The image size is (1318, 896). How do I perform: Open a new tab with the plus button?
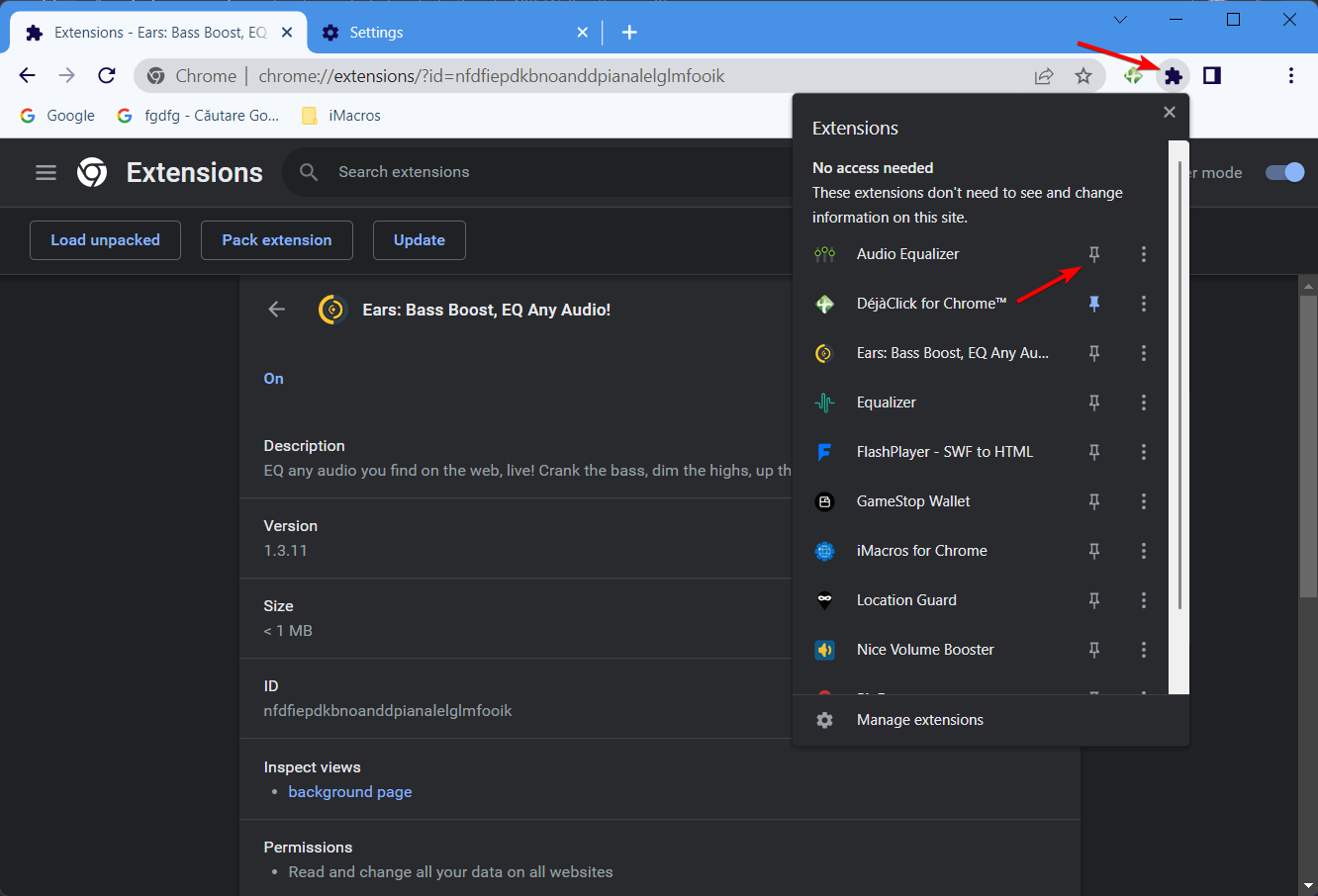[629, 33]
